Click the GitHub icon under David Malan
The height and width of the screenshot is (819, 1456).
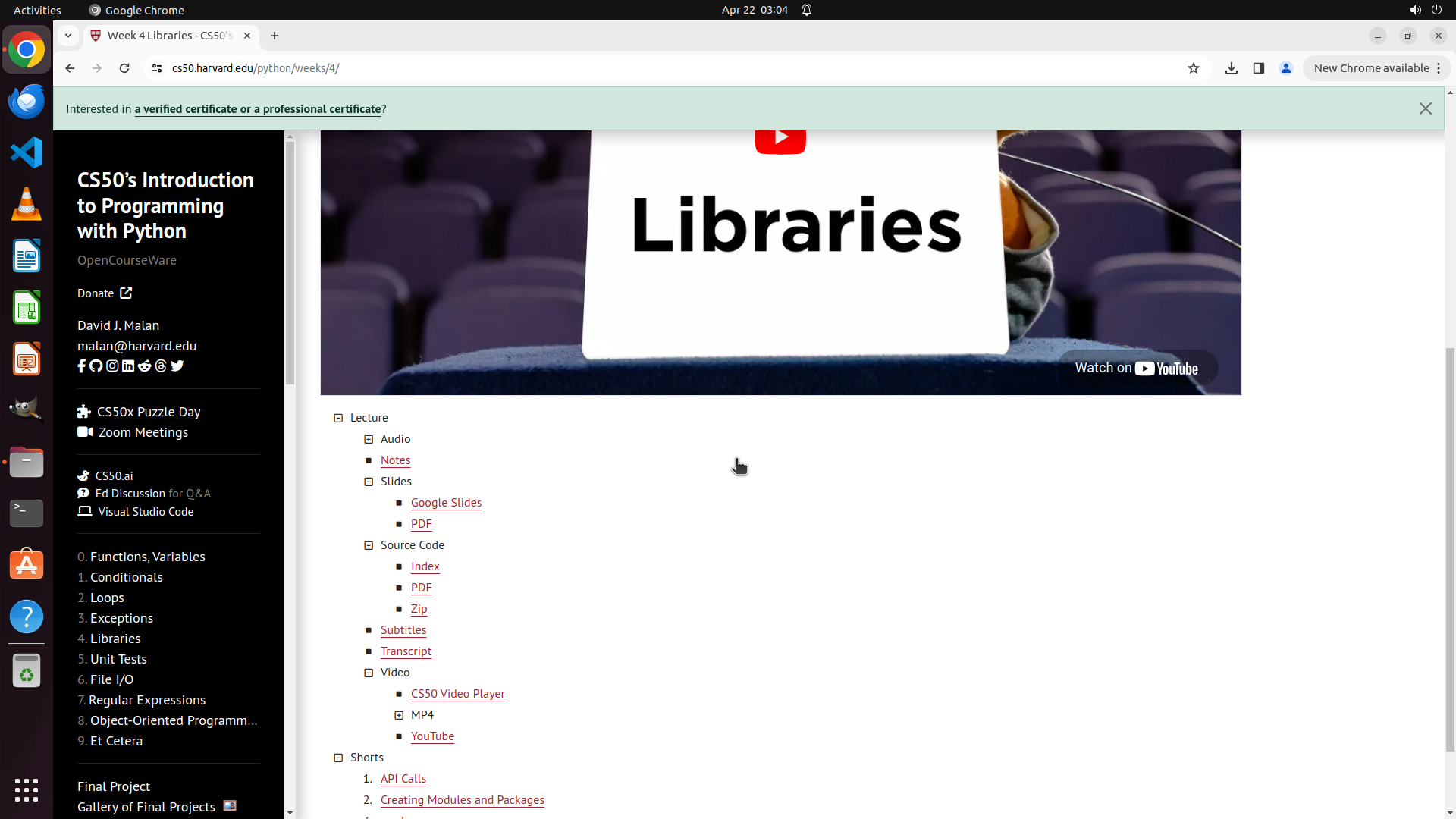96,366
